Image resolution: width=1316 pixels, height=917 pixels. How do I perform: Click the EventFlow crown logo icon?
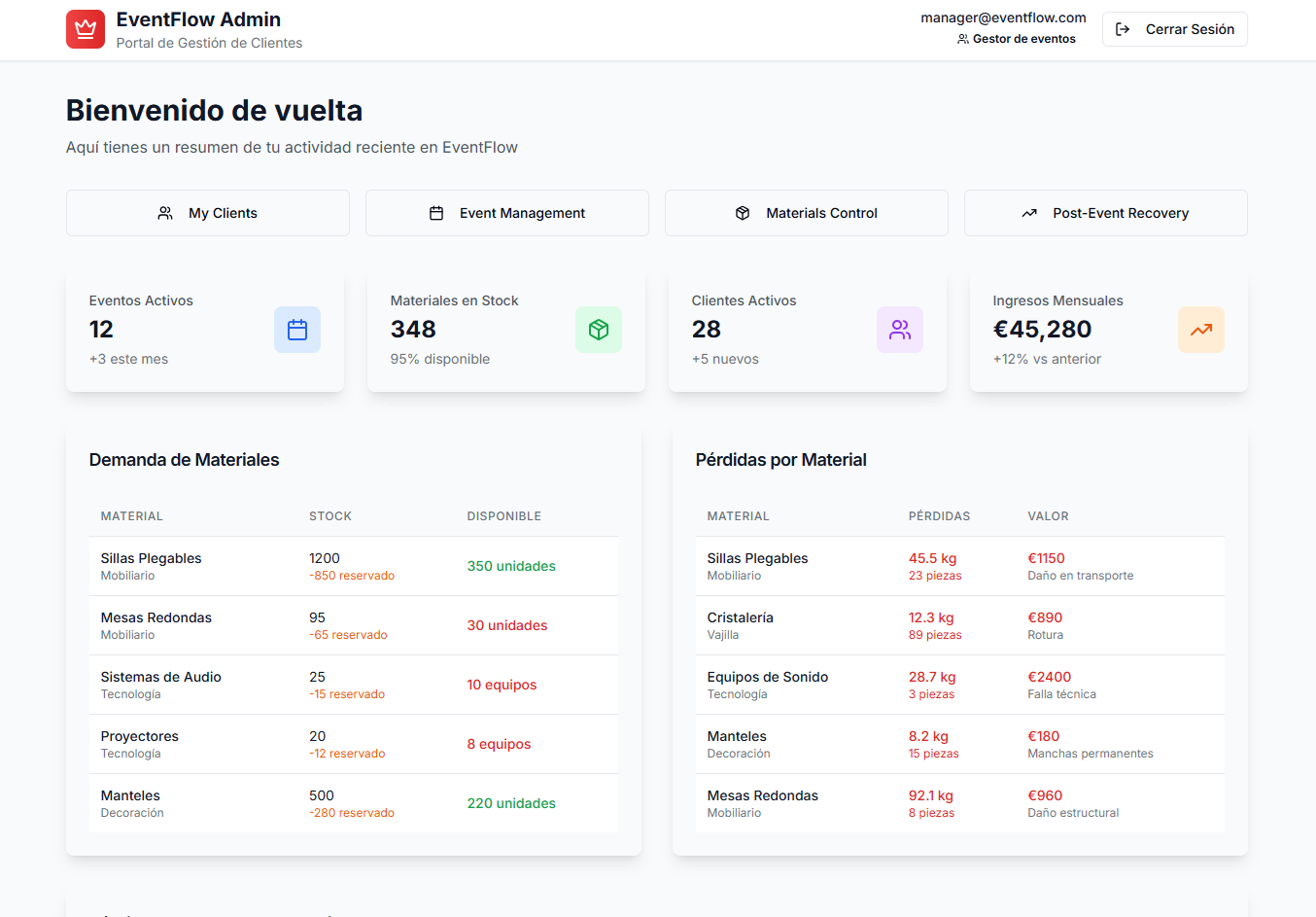point(85,28)
